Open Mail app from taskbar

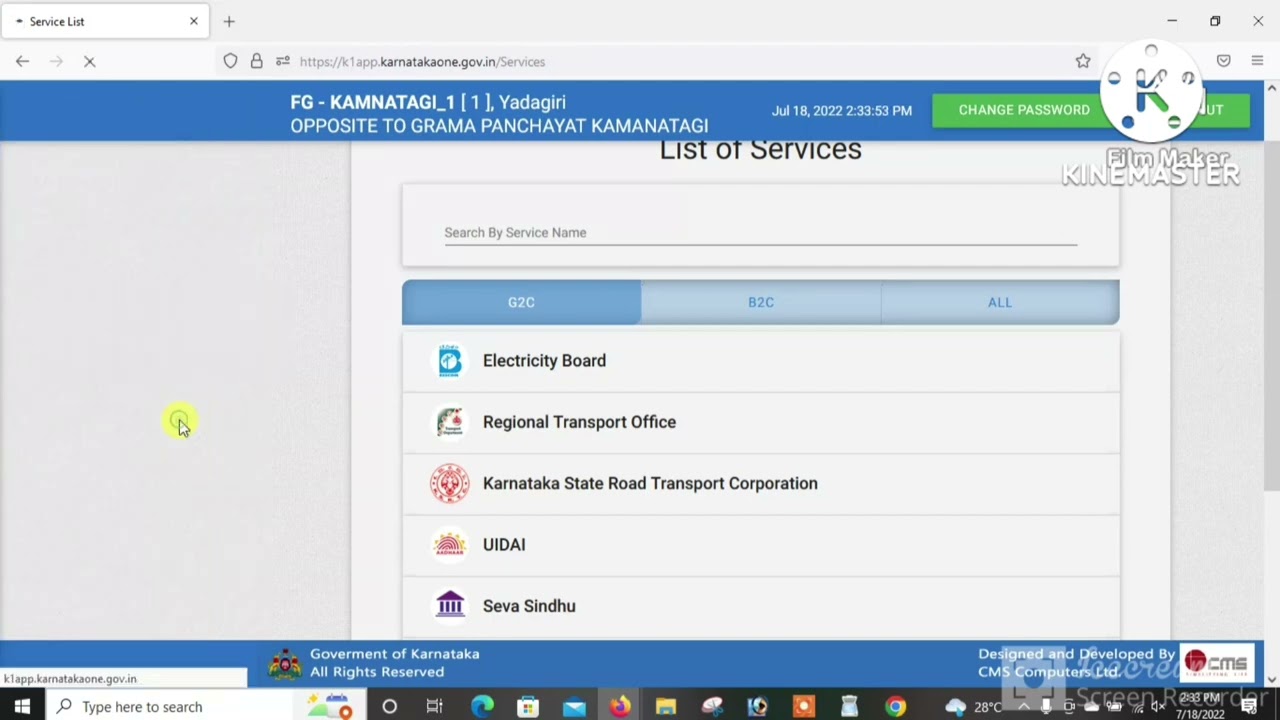point(574,706)
